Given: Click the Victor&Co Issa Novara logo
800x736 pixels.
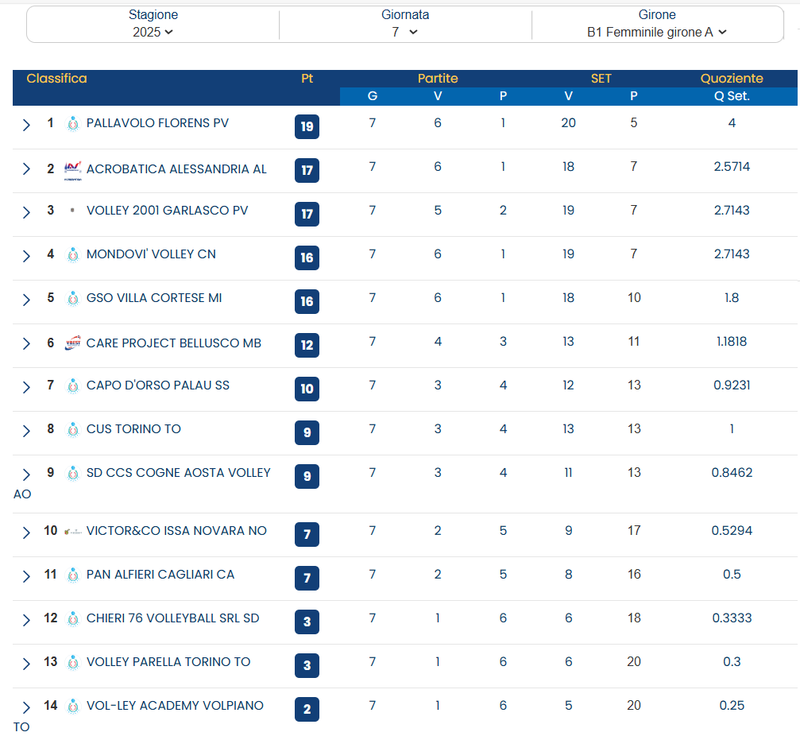Looking at the screenshot, I should coord(72,531).
